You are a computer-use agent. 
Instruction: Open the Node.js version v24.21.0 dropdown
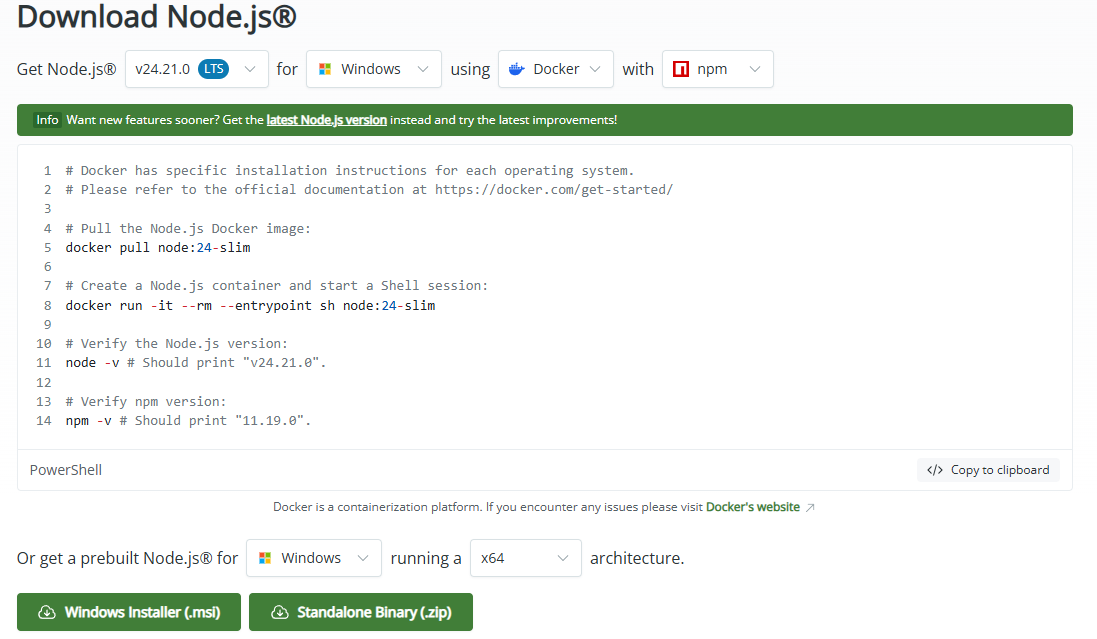(197, 69)
